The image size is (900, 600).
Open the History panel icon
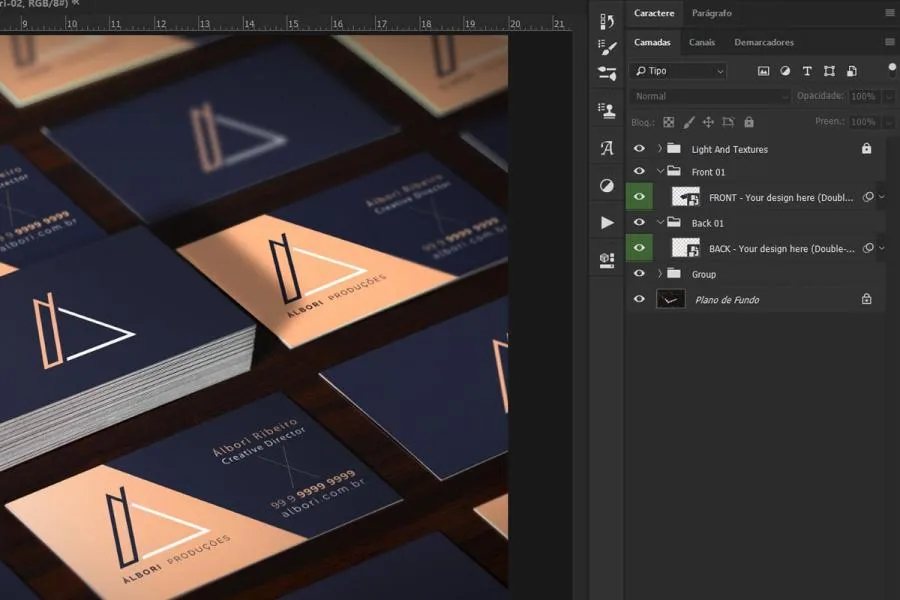607,21
